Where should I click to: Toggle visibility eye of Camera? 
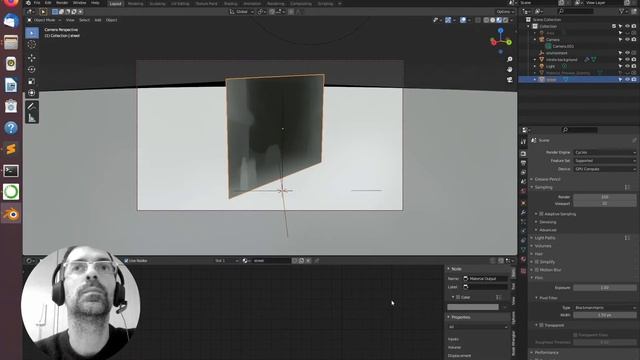pyautogui.click(x=627, y=40)
